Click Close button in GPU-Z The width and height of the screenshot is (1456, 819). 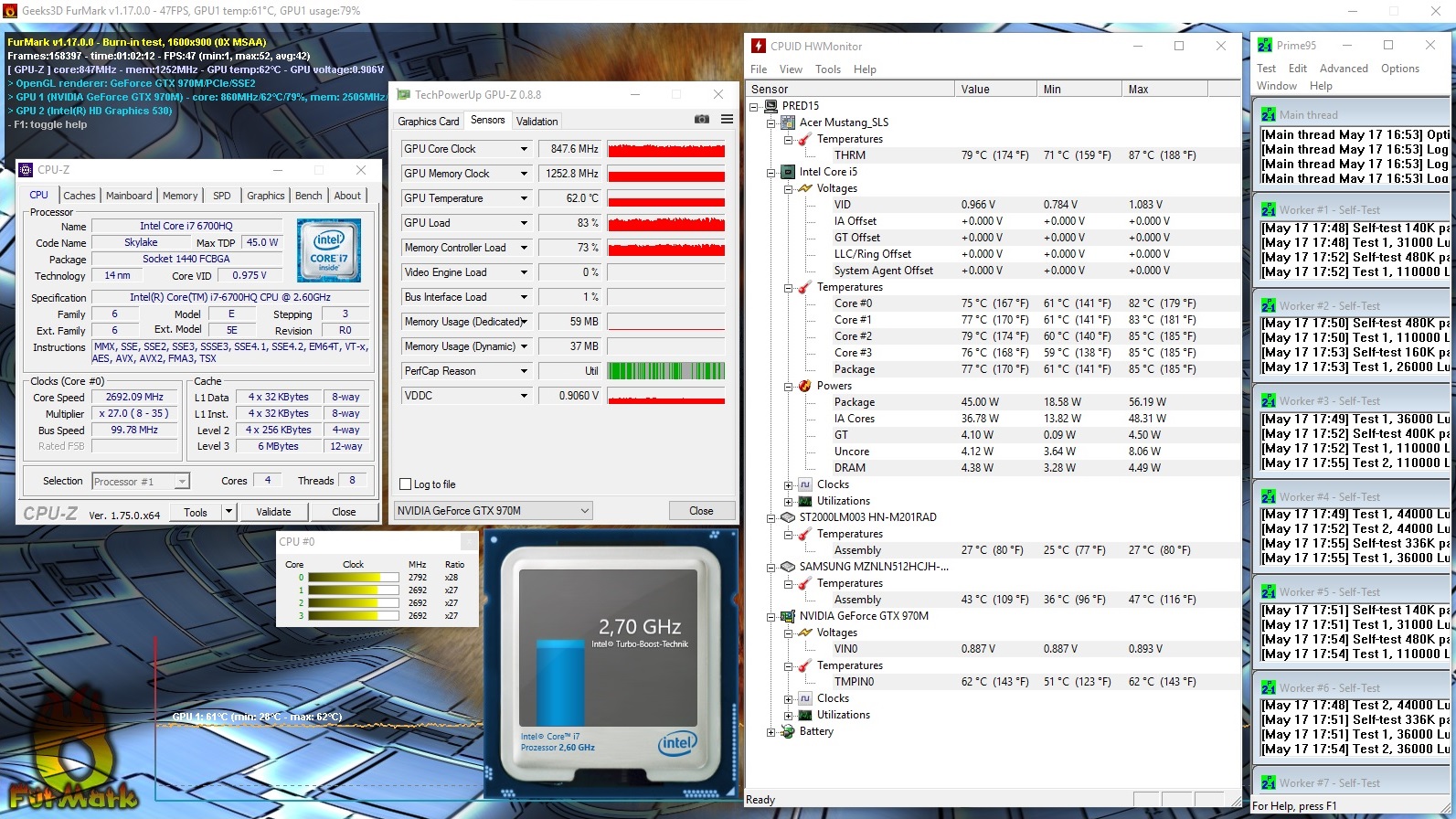pyautogui.click(x=701, y=511)
